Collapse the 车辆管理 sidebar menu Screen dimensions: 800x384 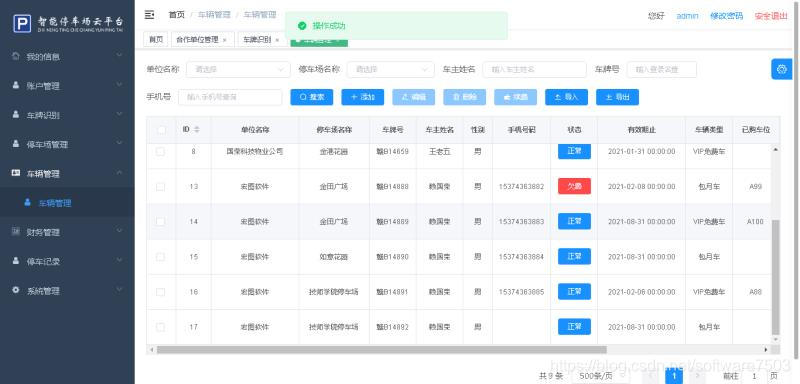[x=119, y=173]
